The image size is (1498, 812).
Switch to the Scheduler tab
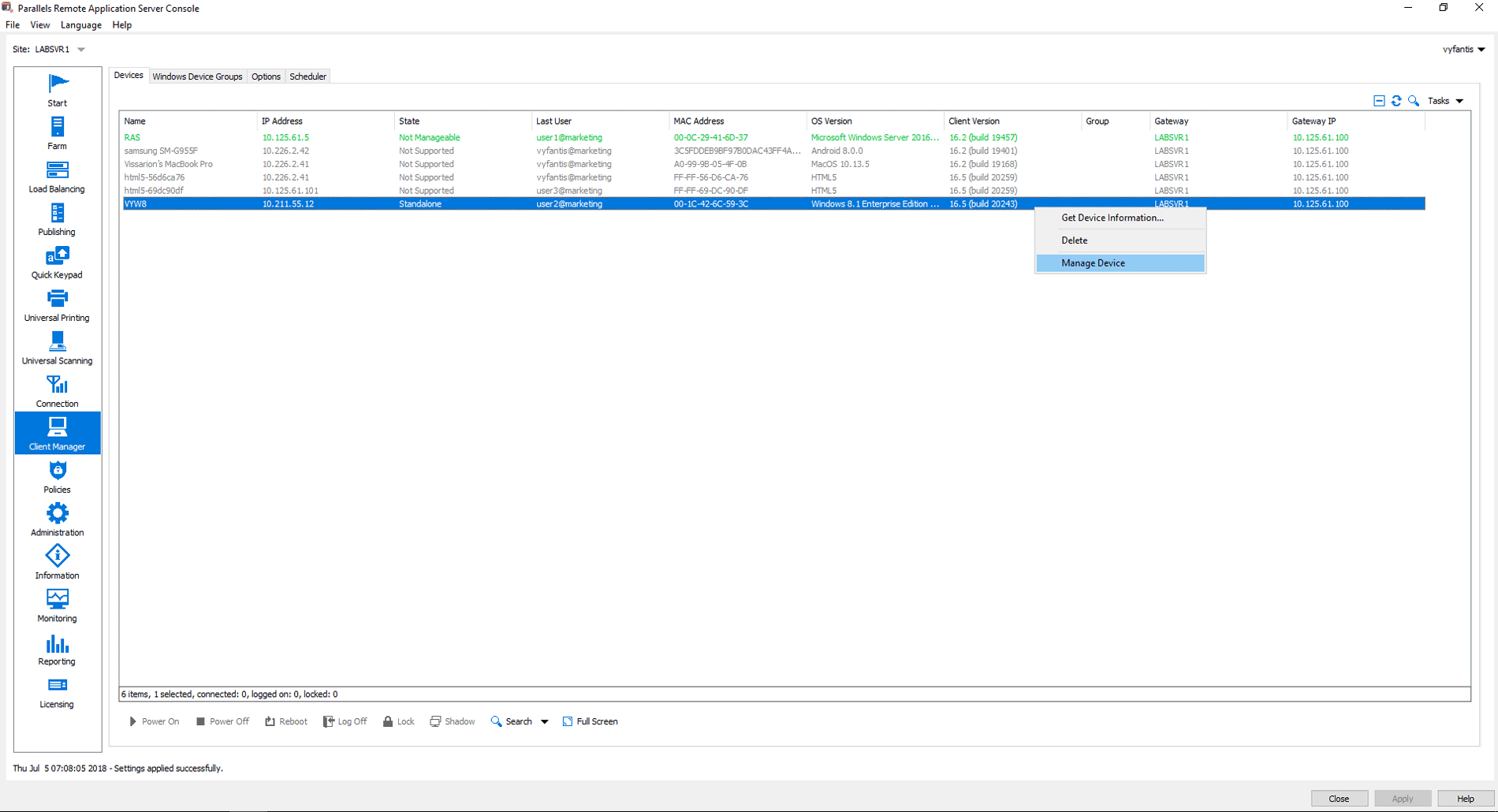point(307,76)
